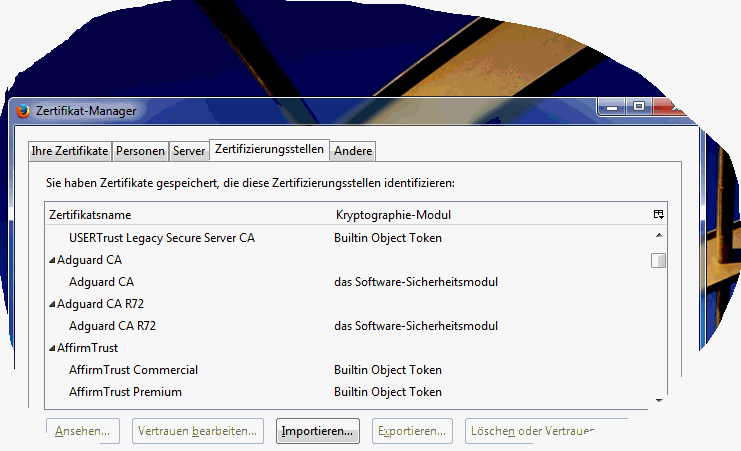
Task: Select the Server tab
Action: point(189,151)
